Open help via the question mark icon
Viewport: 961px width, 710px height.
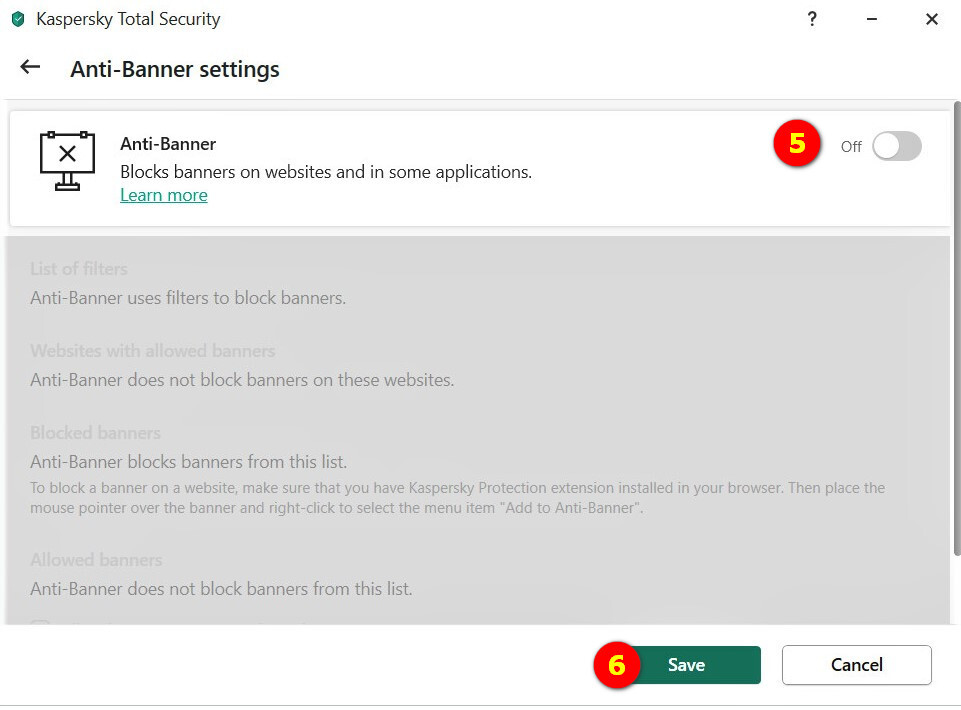point(812,19)
